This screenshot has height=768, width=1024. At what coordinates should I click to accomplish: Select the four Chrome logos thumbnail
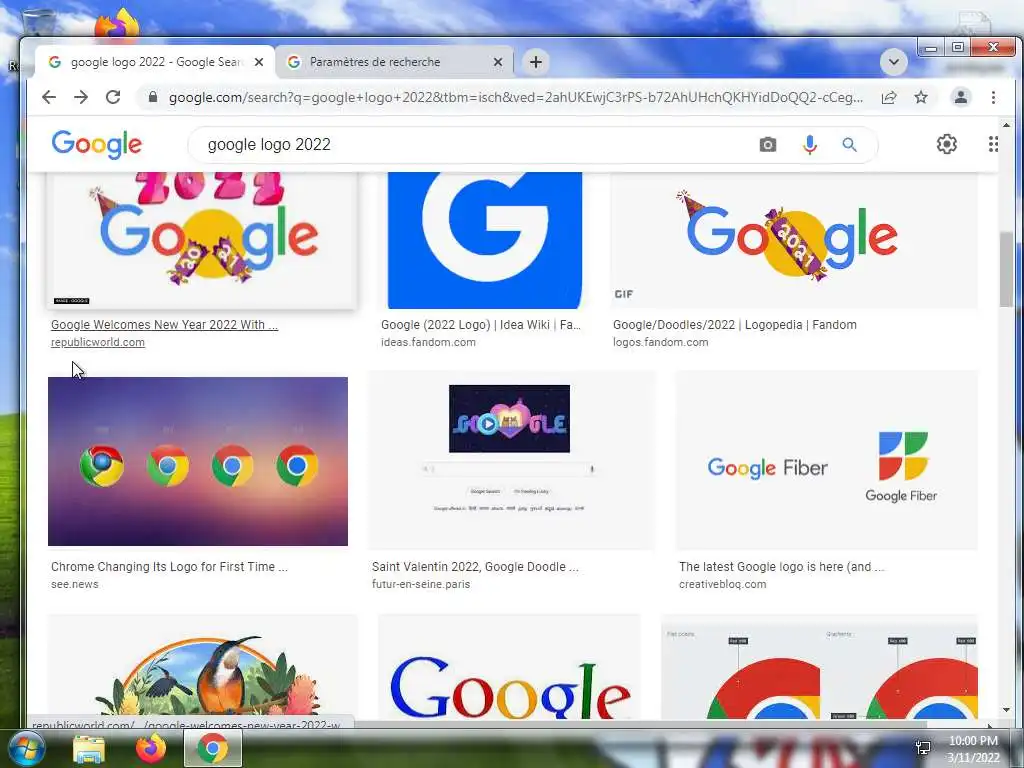pyautogui.click(x=198, y=461)
